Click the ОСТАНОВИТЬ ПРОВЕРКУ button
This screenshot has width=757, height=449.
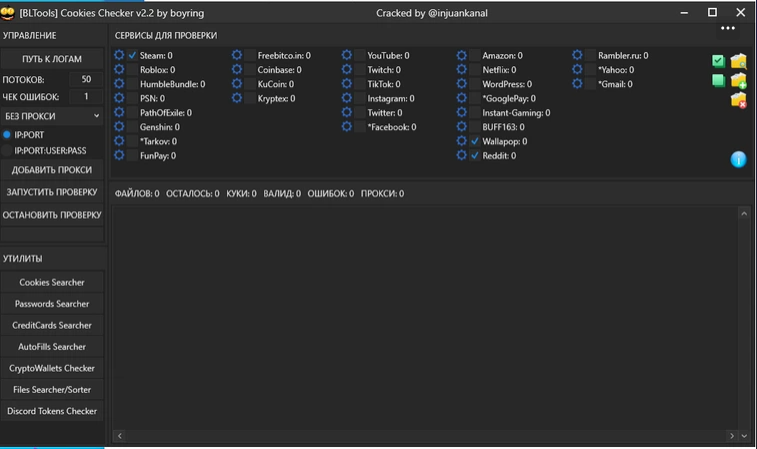[52, 215]
